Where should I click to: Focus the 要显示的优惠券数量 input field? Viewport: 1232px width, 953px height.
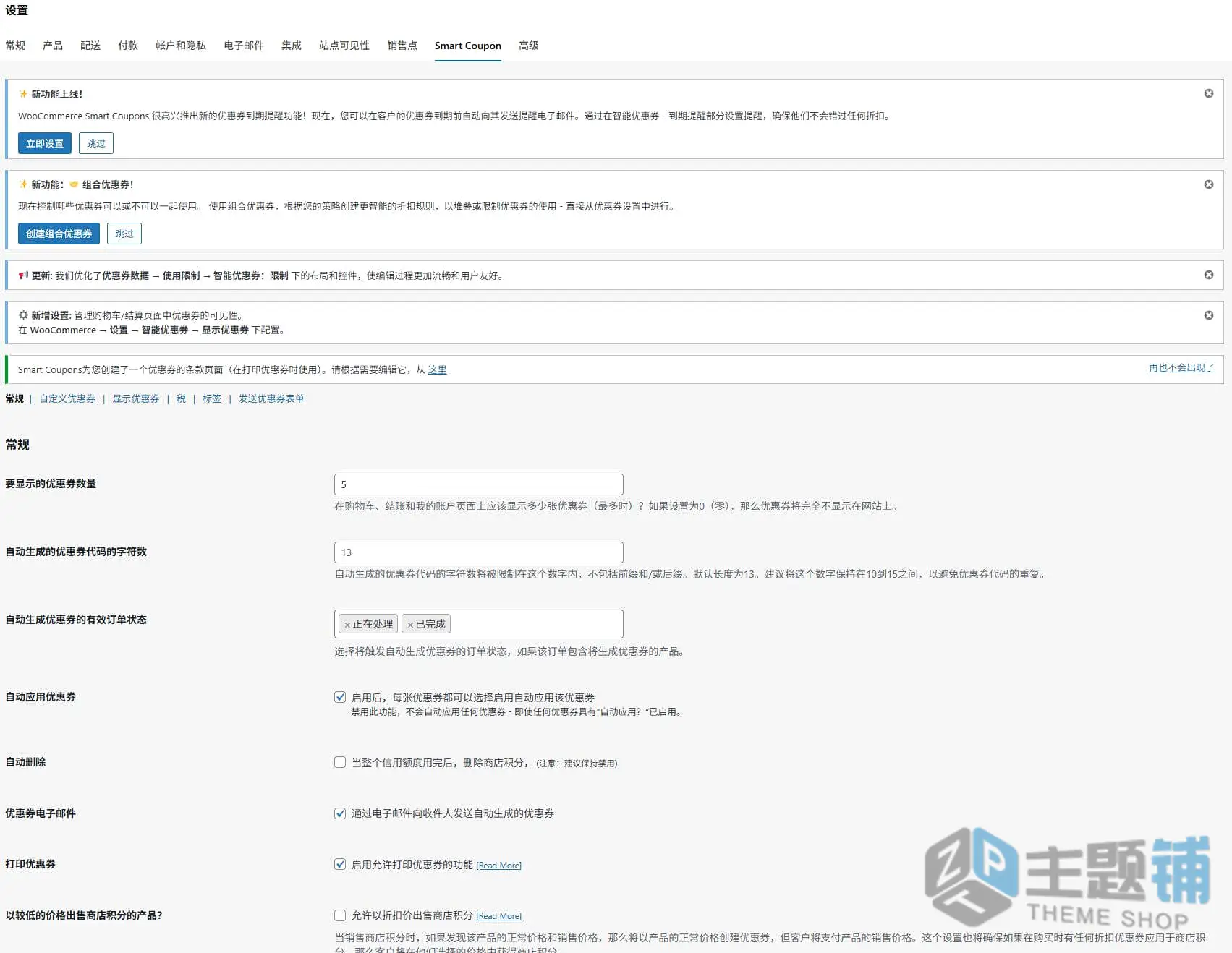coord(478,484)
